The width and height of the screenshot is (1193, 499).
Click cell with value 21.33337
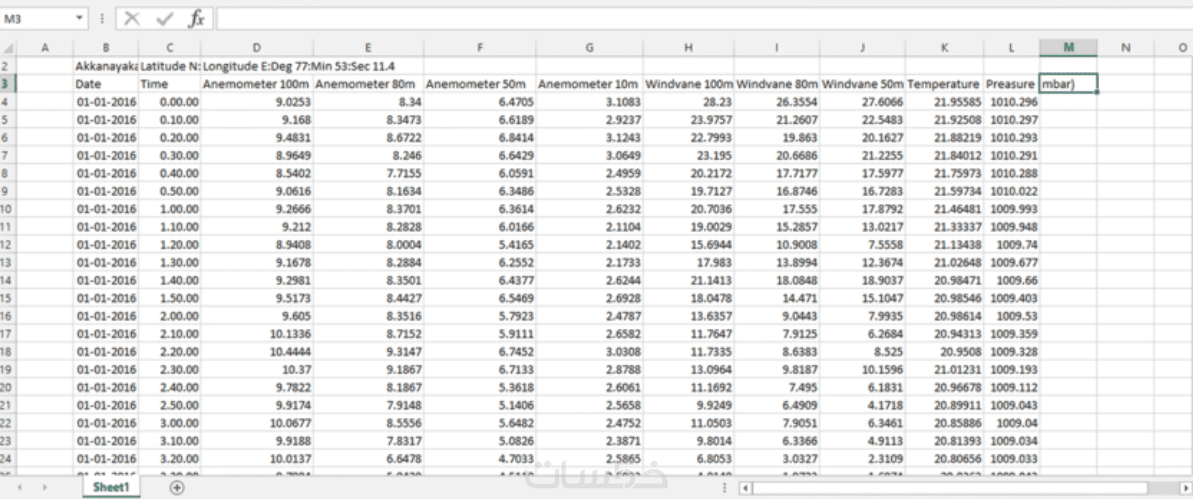[x=944, y=227]
